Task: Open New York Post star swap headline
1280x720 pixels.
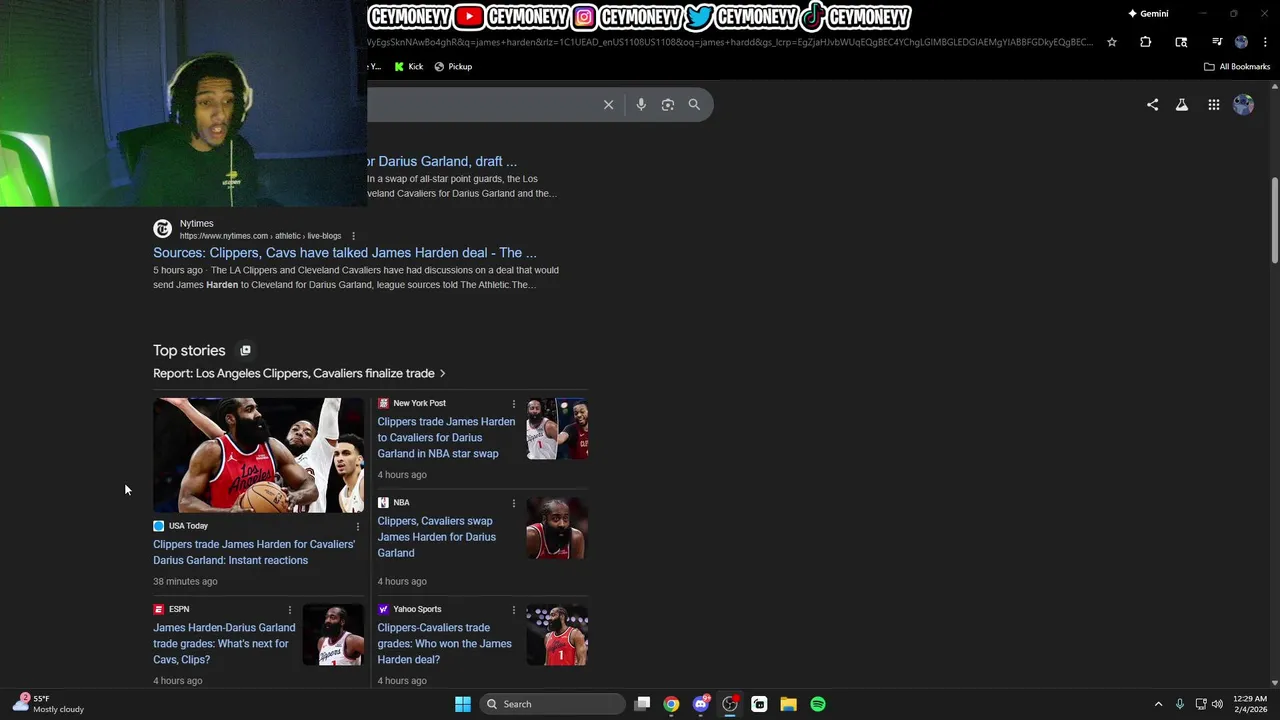Action: point(446,437)
